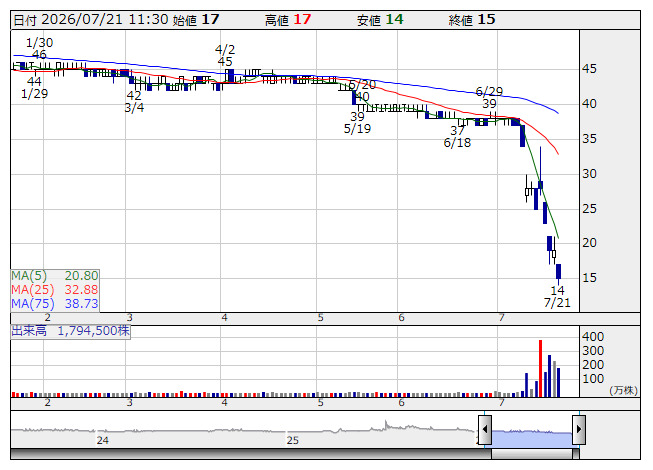Click the 24 year marker in the navigator
This screenshot has width=653, height=470.
click(x=103, y=440)
